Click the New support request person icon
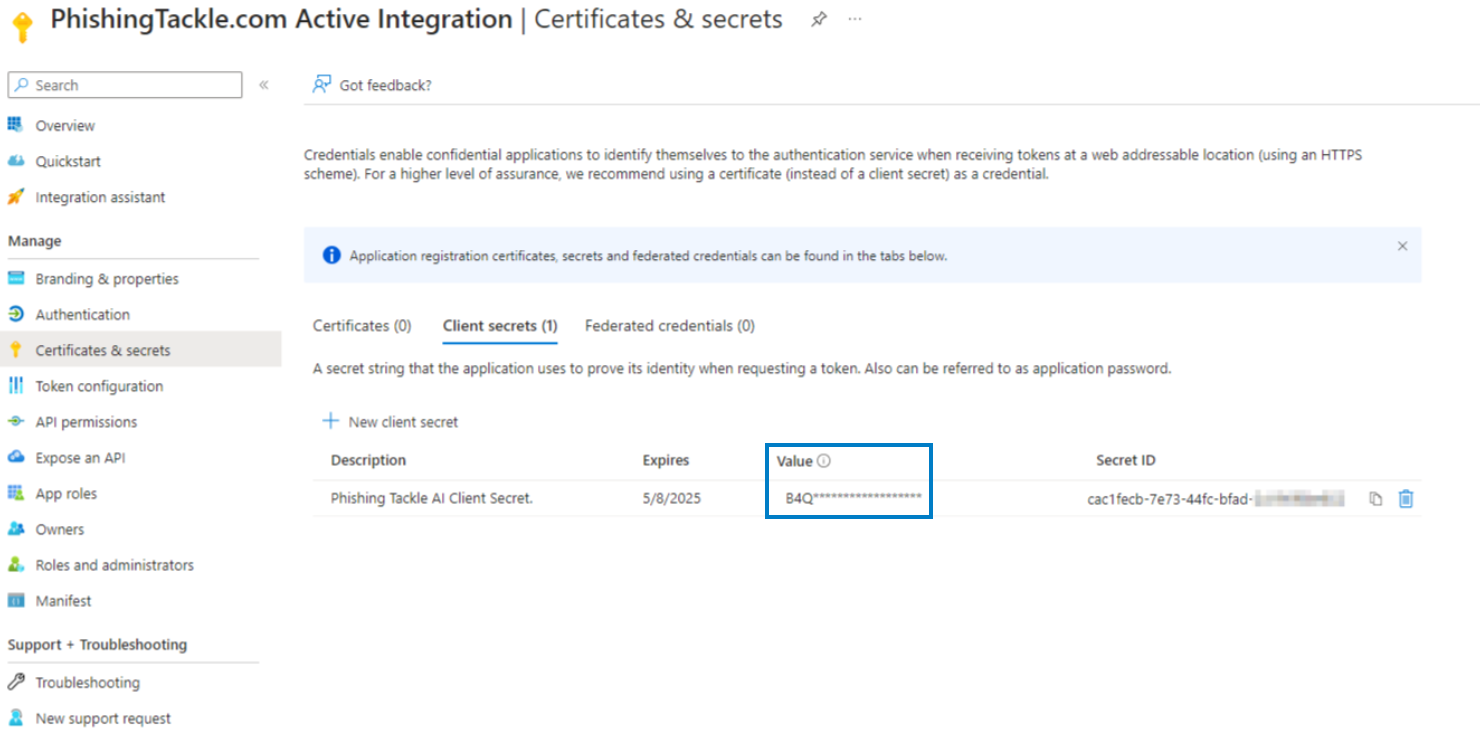 coord(15,718)
